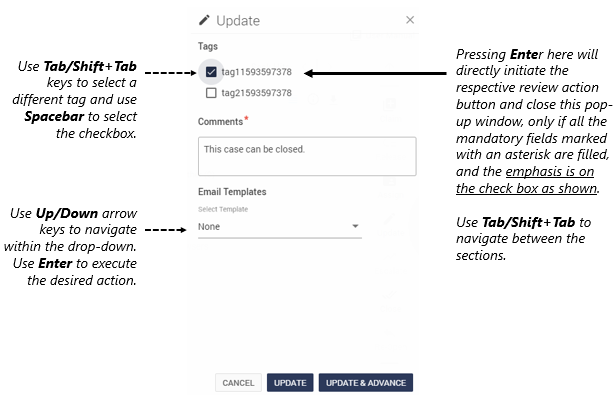
Task: Click the red asterisk next to Comments
Action: (x=246, y=118)
